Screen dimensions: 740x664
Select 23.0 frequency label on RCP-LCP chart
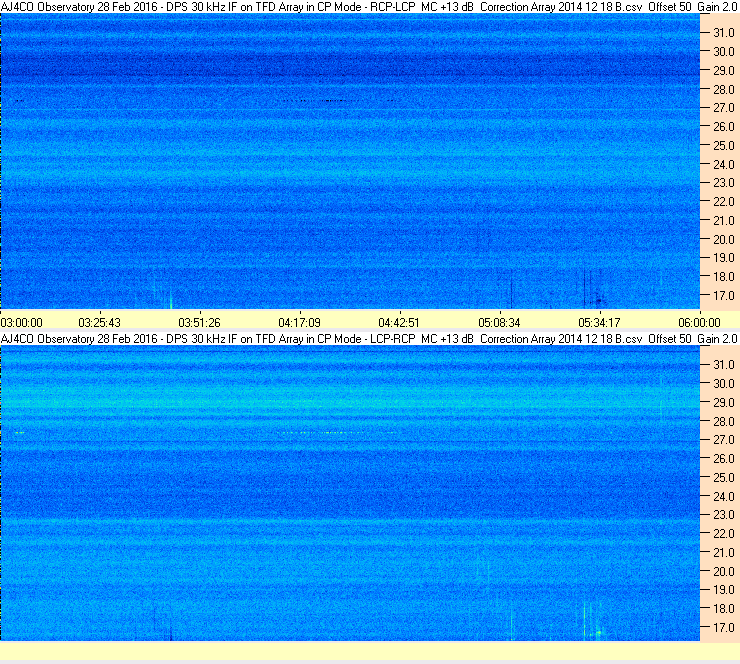pyautogui.click(x=724, y=183)
